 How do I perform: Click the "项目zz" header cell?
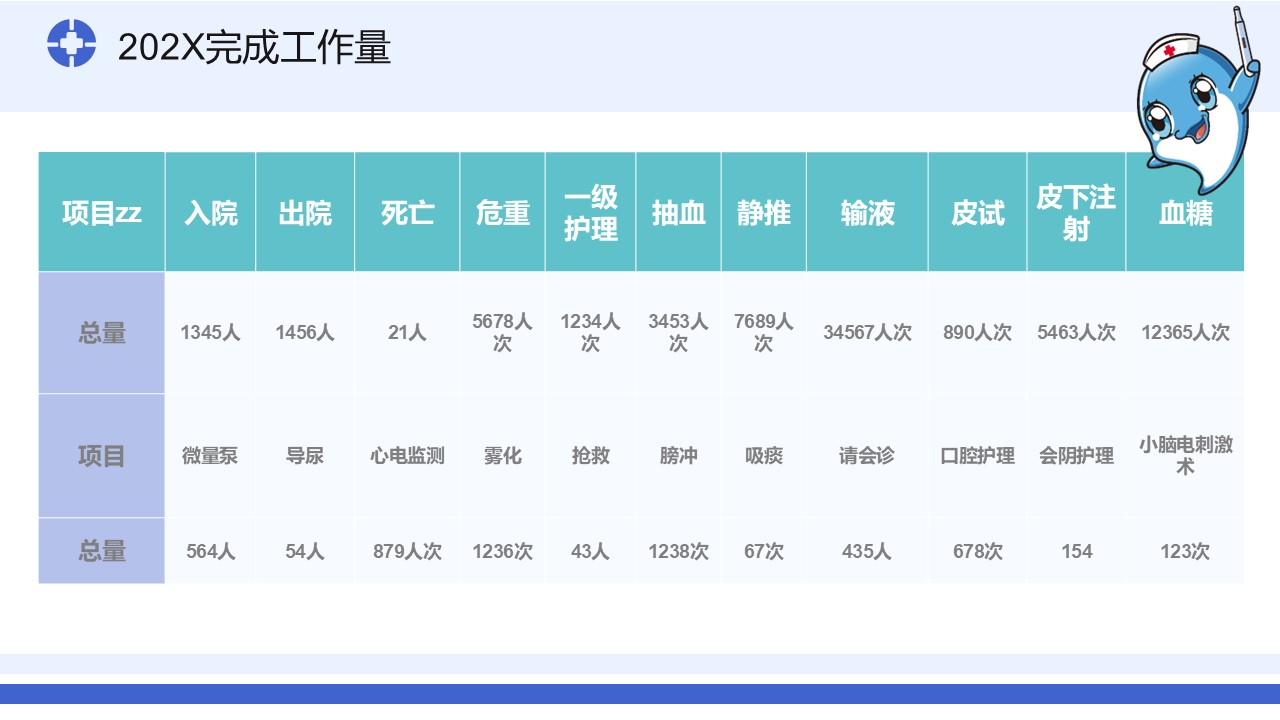(102, 213)
